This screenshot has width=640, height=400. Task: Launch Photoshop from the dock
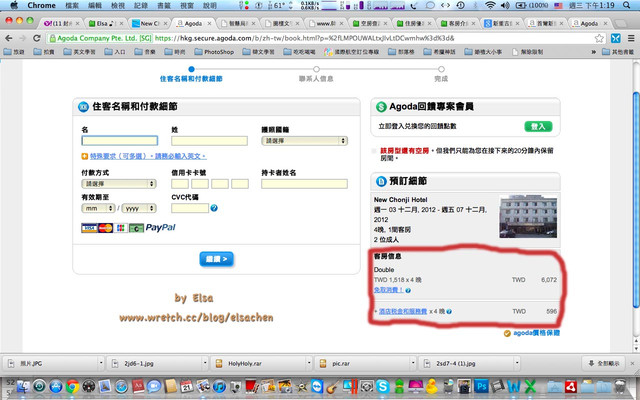482,386
